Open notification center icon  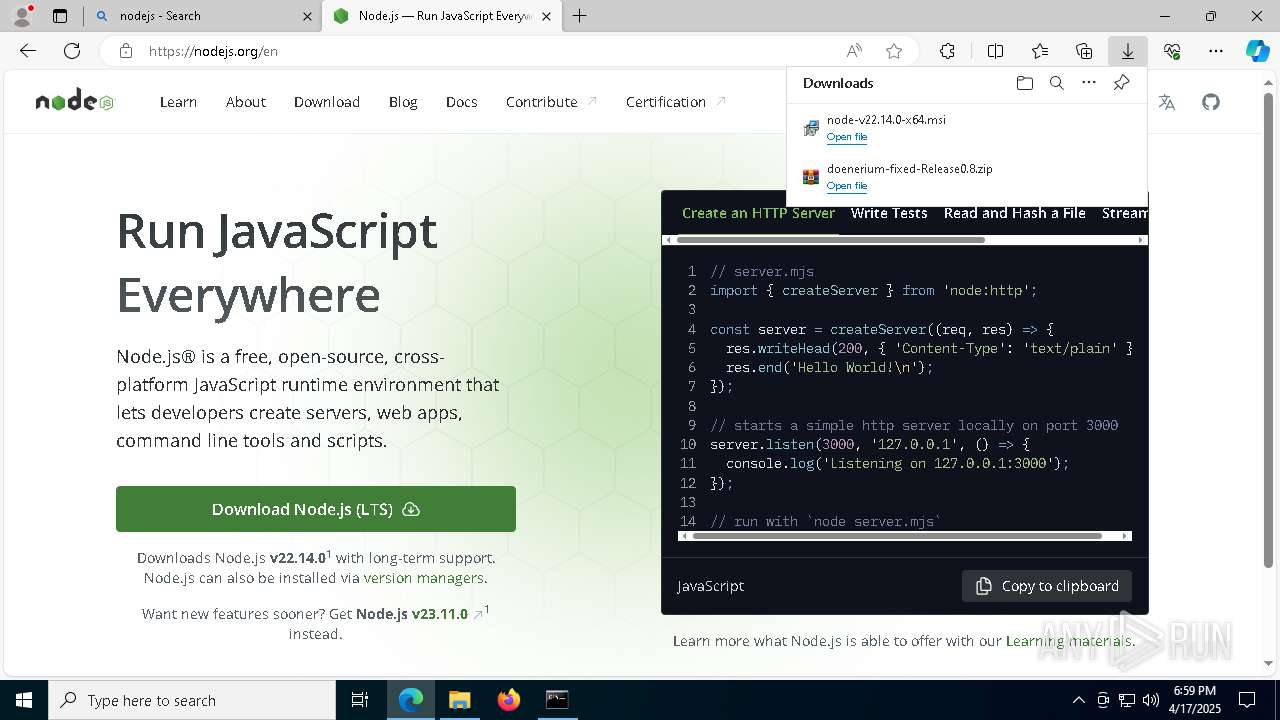coord(1247,700)
